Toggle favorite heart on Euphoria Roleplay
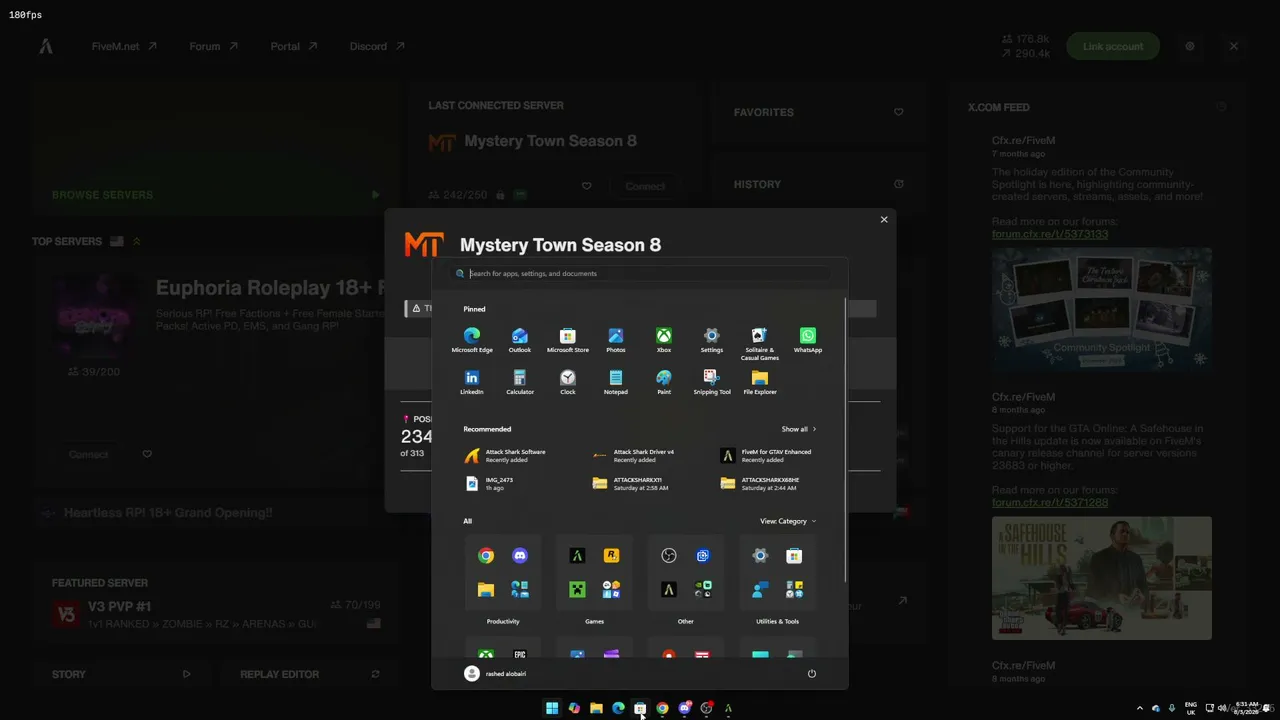Screen dimensions: 1280x720 147,454
